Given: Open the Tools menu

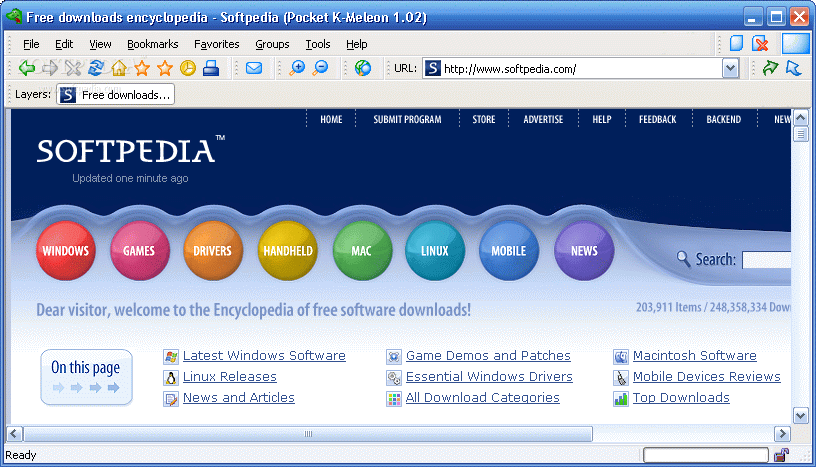Looking at the screenshot, I should 317,44.
